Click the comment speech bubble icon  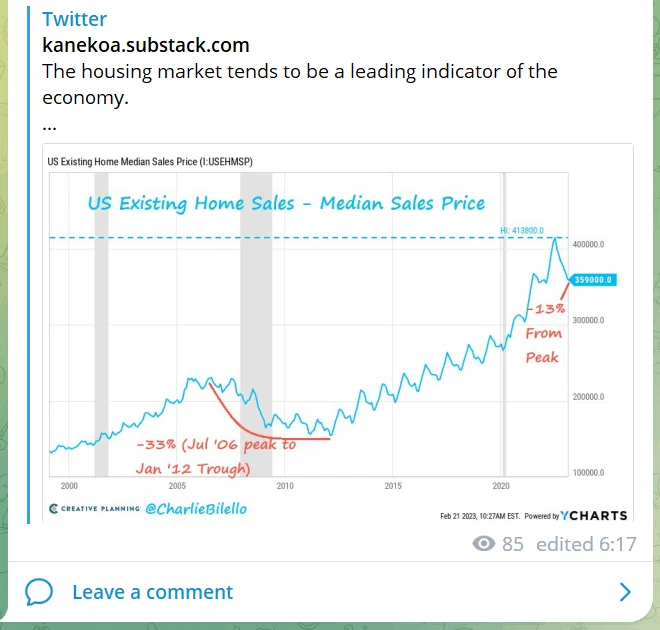point(39,592)
